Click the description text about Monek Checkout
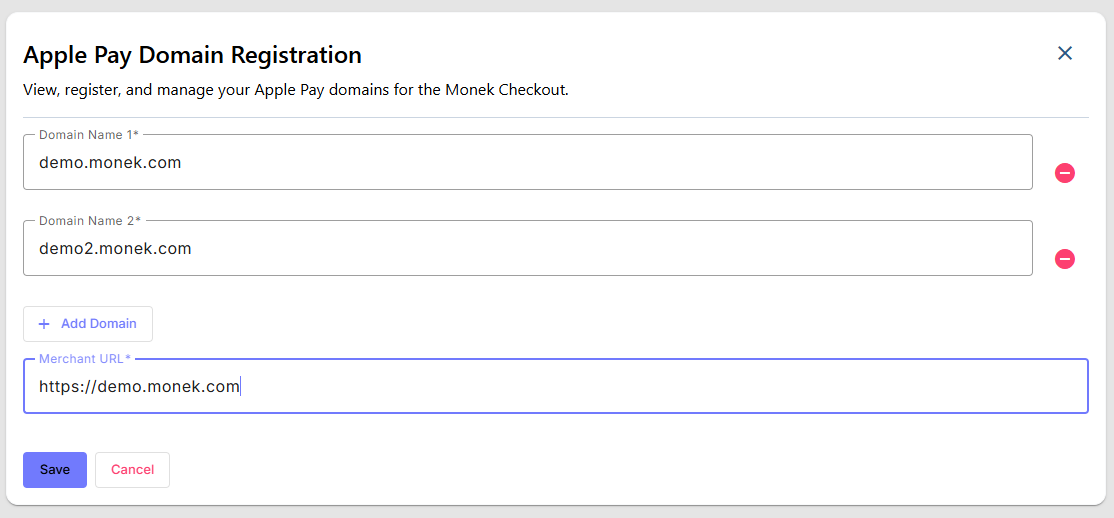Image resolution: width=1114 pixels, height=518 pixels. 295,90
